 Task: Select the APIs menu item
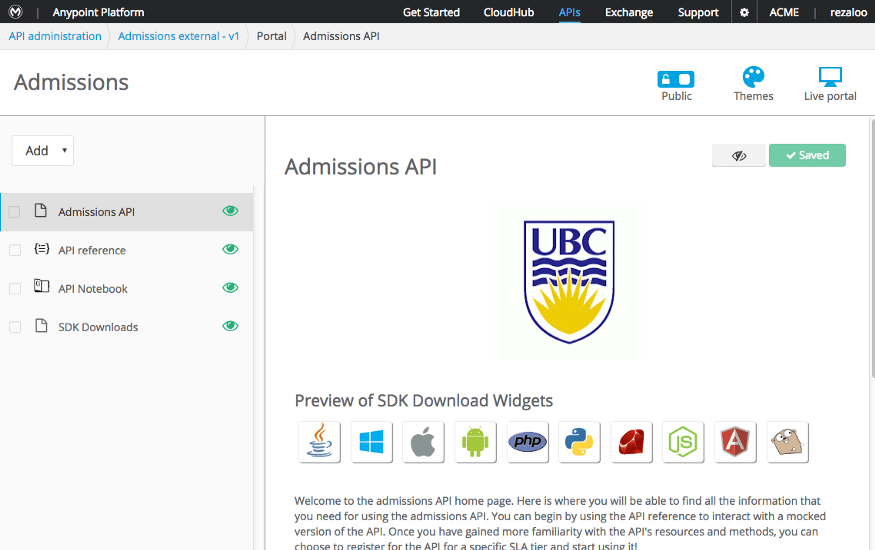point(569,12)
